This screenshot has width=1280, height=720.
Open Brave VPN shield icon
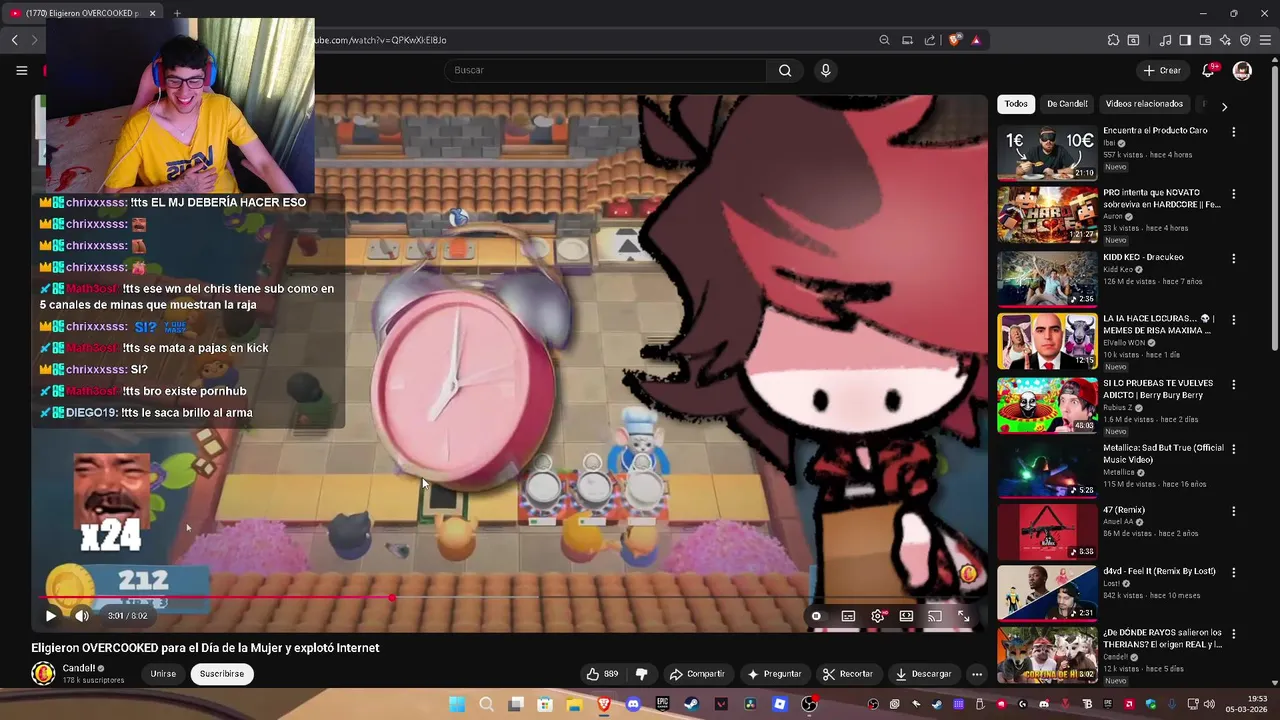coord(1245,40)
